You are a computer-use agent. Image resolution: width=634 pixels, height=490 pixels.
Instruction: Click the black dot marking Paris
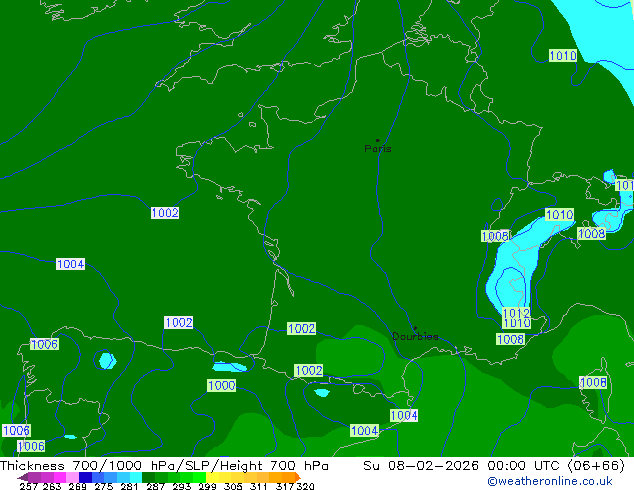tap(378, 140)
